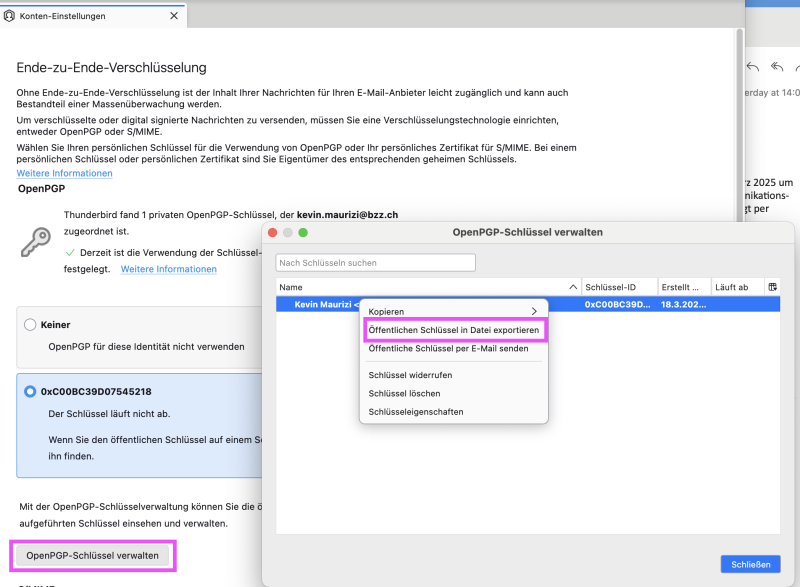This screenshot has width=800, height=587.
Task: Select Öffentliche Schlüssel per E-Mail senden
Action: tap(446, 348)
